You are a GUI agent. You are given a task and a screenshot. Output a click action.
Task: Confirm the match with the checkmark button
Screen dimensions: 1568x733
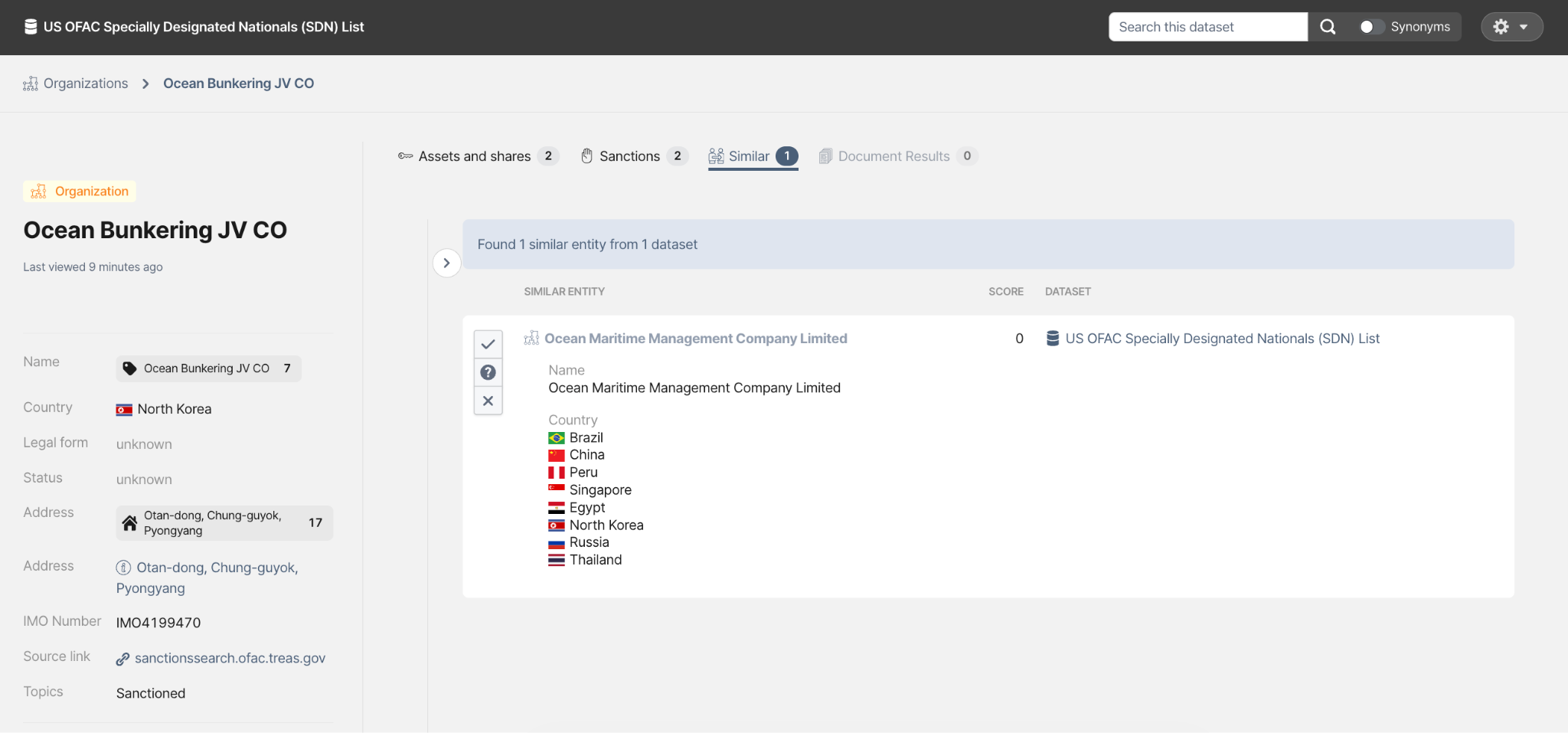coord(488,345)
